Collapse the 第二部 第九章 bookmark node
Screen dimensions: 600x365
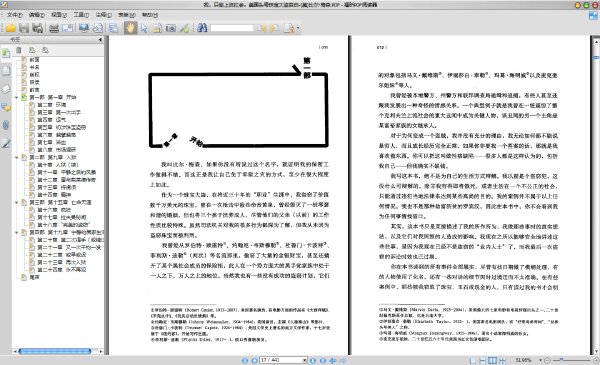tap(16, 157)
